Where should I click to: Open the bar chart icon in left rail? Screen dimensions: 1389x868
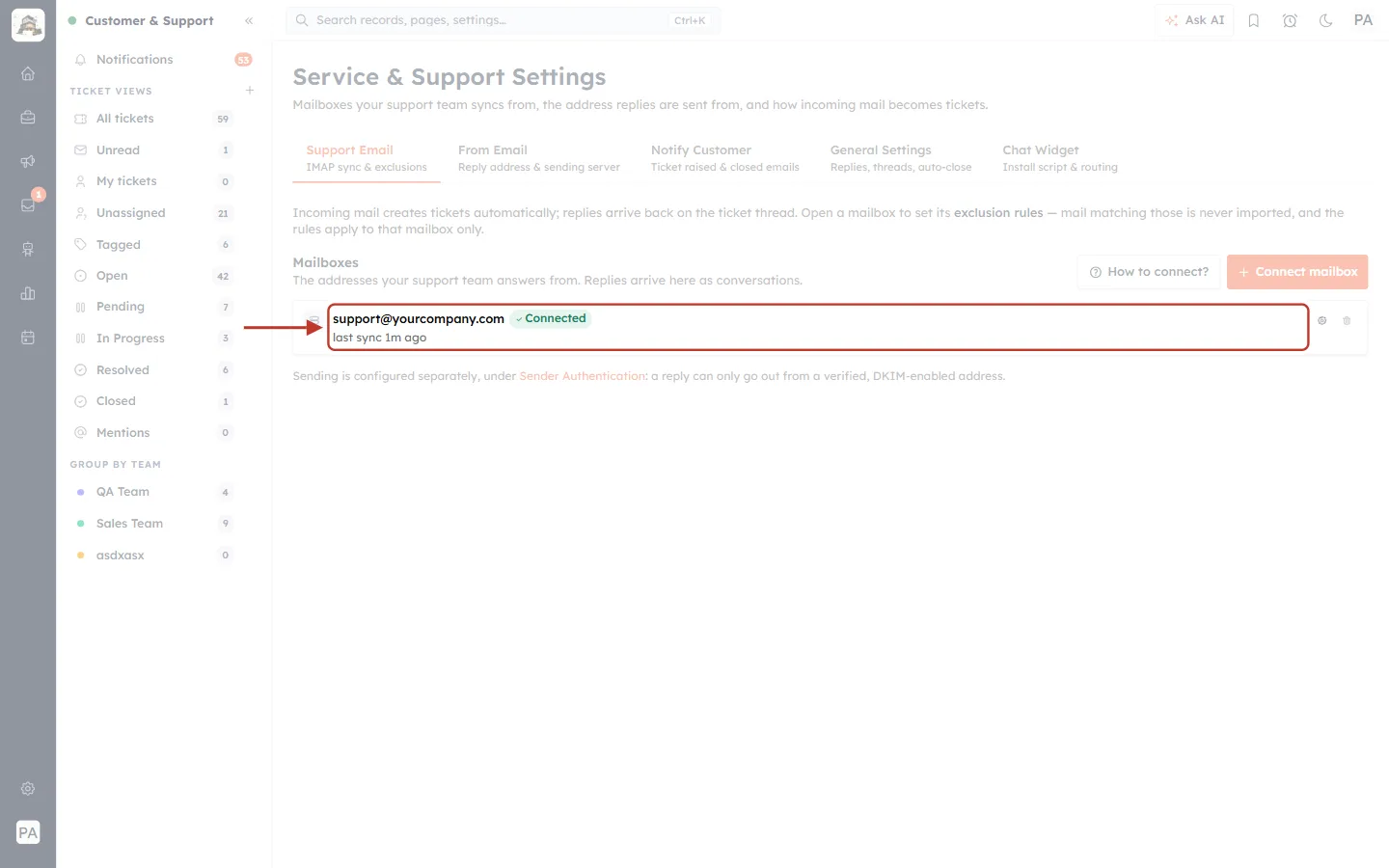pyautogui.click(x=28, y=293)
